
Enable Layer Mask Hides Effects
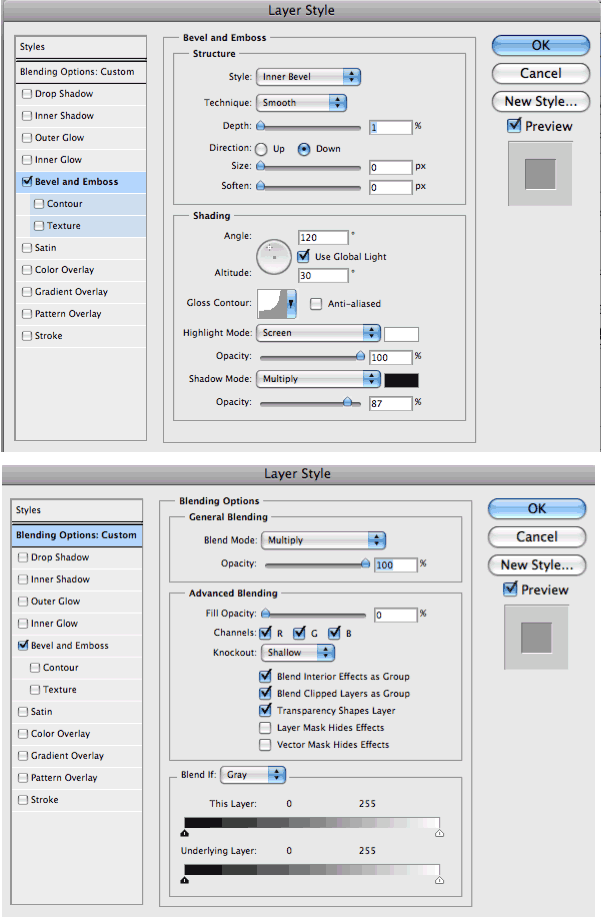(x=265, y=728)
